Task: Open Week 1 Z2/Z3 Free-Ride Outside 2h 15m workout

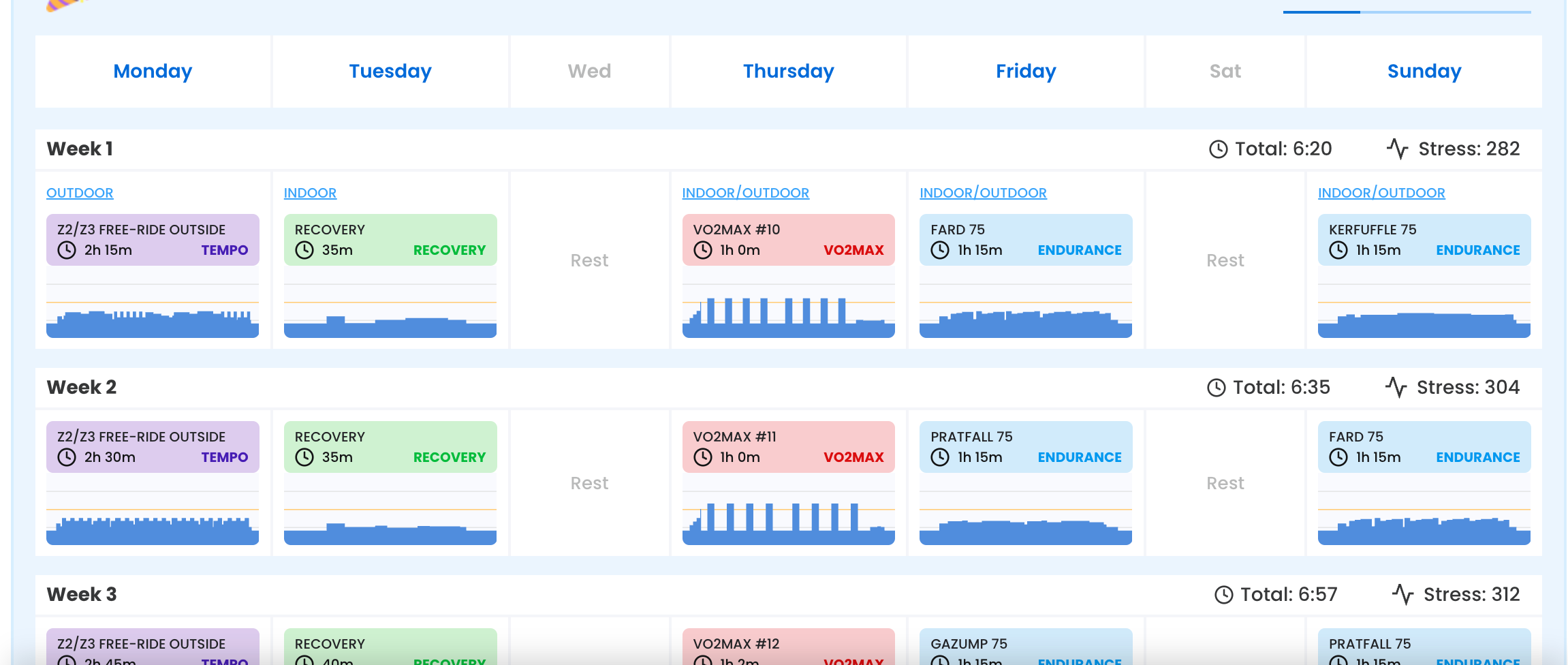Action: 153,240
